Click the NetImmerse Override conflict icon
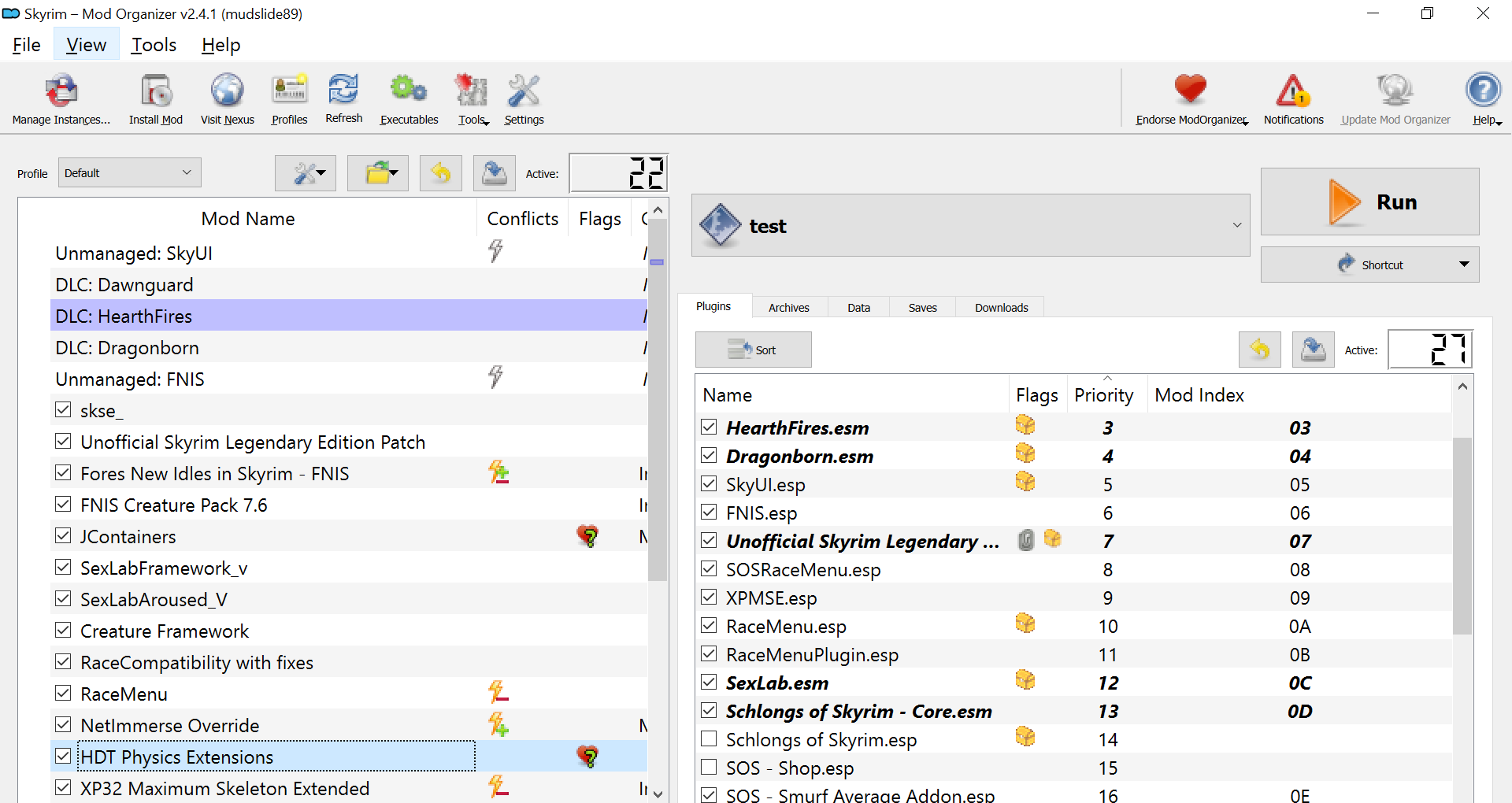The image size is (1512, 803). click(498, 724)
